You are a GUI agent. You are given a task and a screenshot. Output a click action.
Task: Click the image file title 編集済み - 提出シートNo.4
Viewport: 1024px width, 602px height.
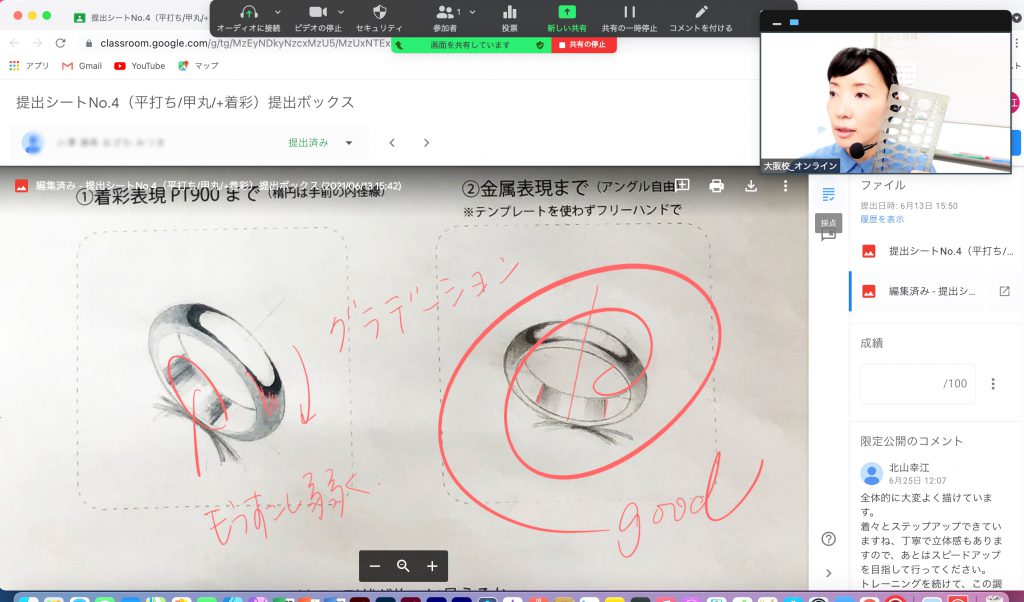pyautogui.click(x=218, y=185)
